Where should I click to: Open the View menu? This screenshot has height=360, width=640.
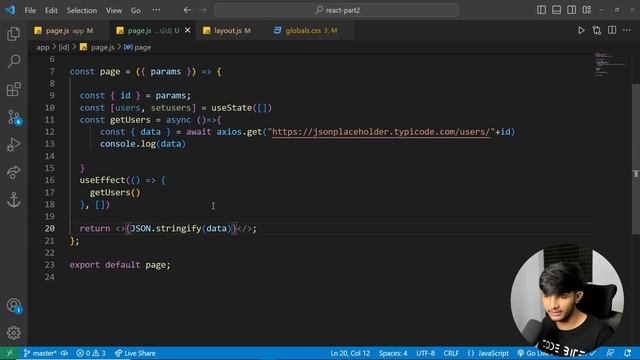(x=114, y=10)
